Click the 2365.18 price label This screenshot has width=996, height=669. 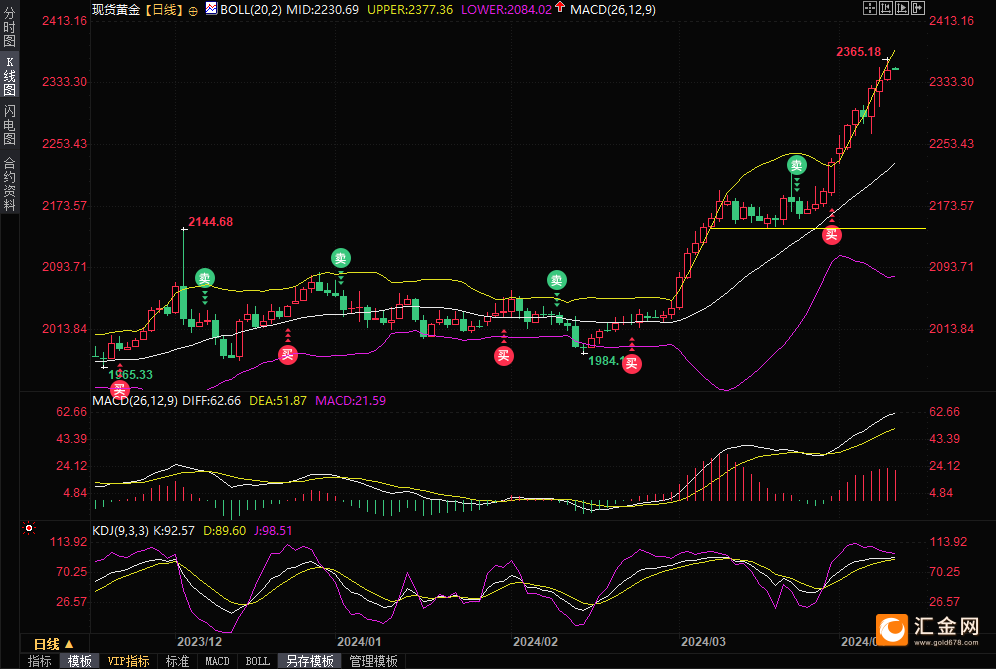pyautogui.click(x=857, y=51)
